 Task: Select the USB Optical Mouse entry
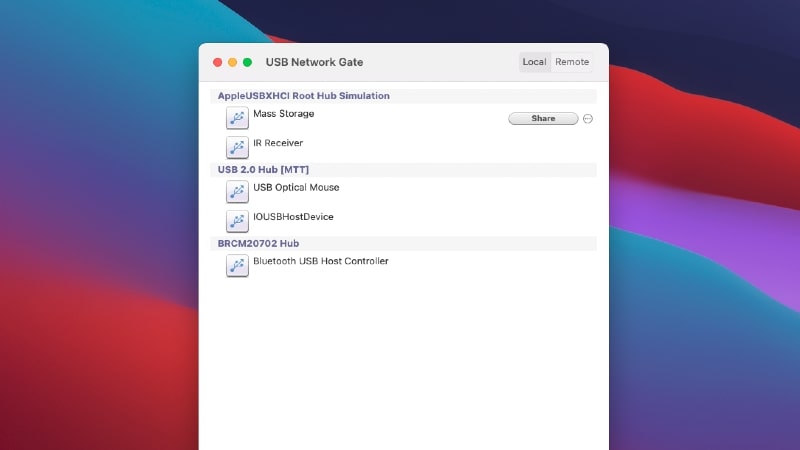(x=296, y=187)
